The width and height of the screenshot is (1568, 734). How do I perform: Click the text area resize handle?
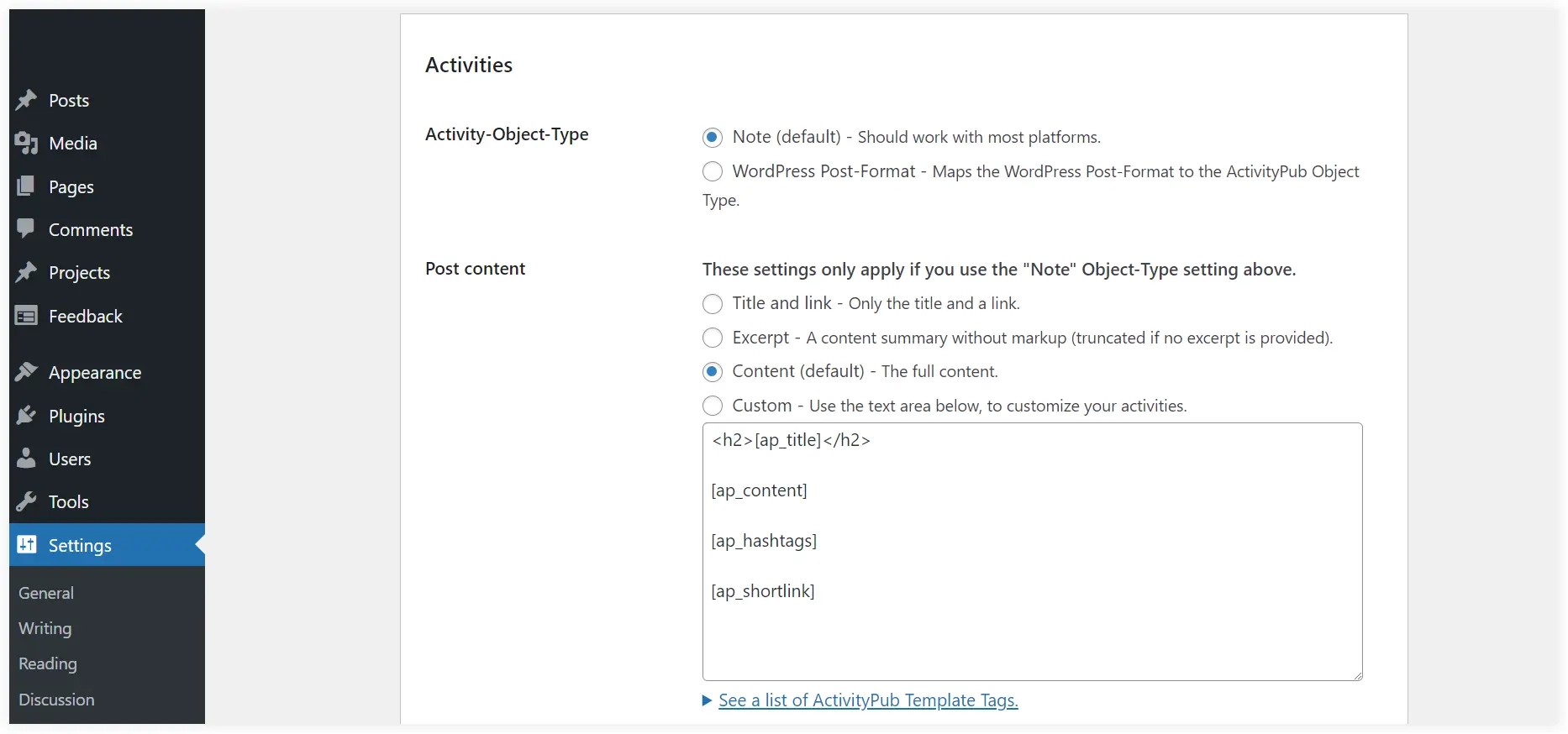[x=1356, y=674]
